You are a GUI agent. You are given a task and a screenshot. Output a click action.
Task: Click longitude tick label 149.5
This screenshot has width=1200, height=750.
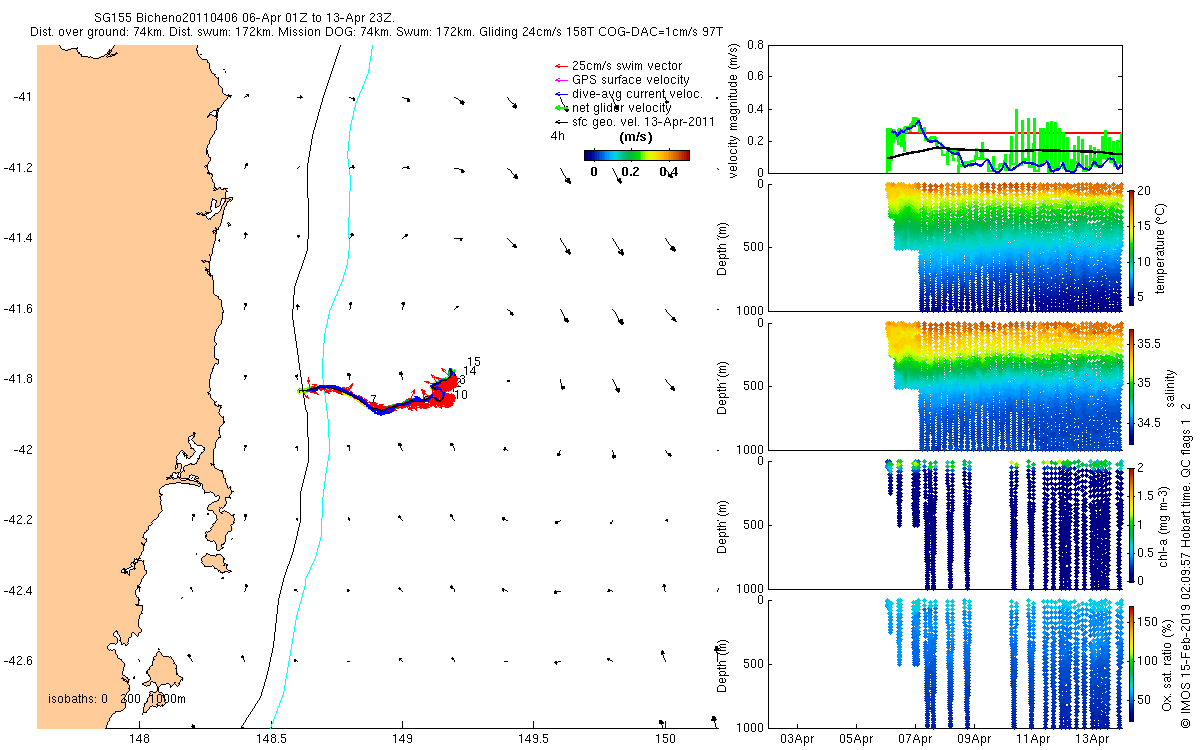click(x=532, y=739)
